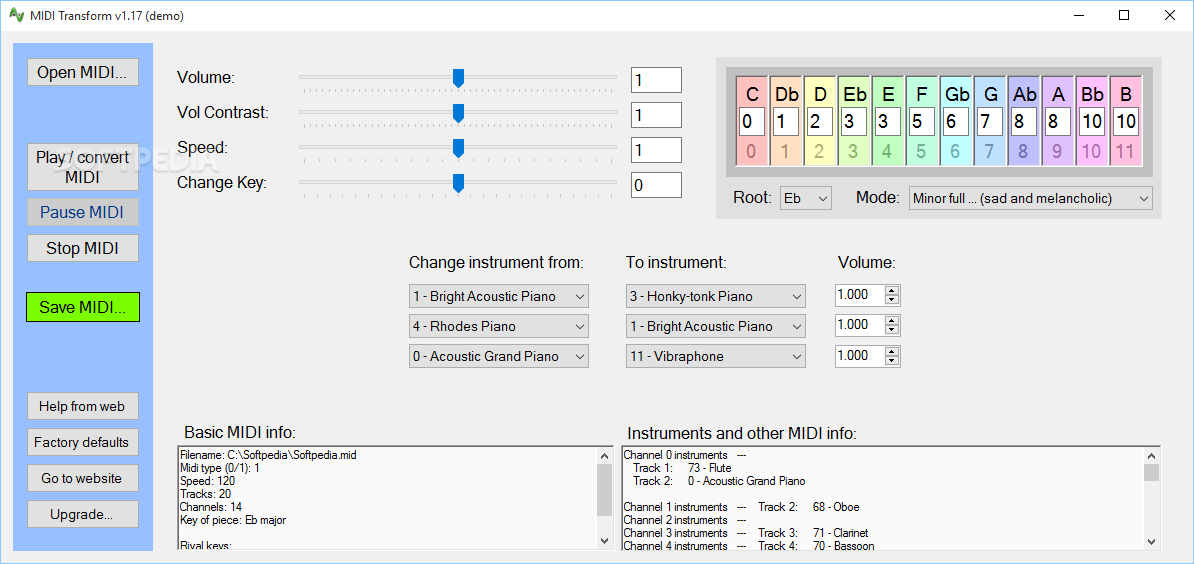
Task: Click the note mapping field under Db
Action: [x=787, y=121]
